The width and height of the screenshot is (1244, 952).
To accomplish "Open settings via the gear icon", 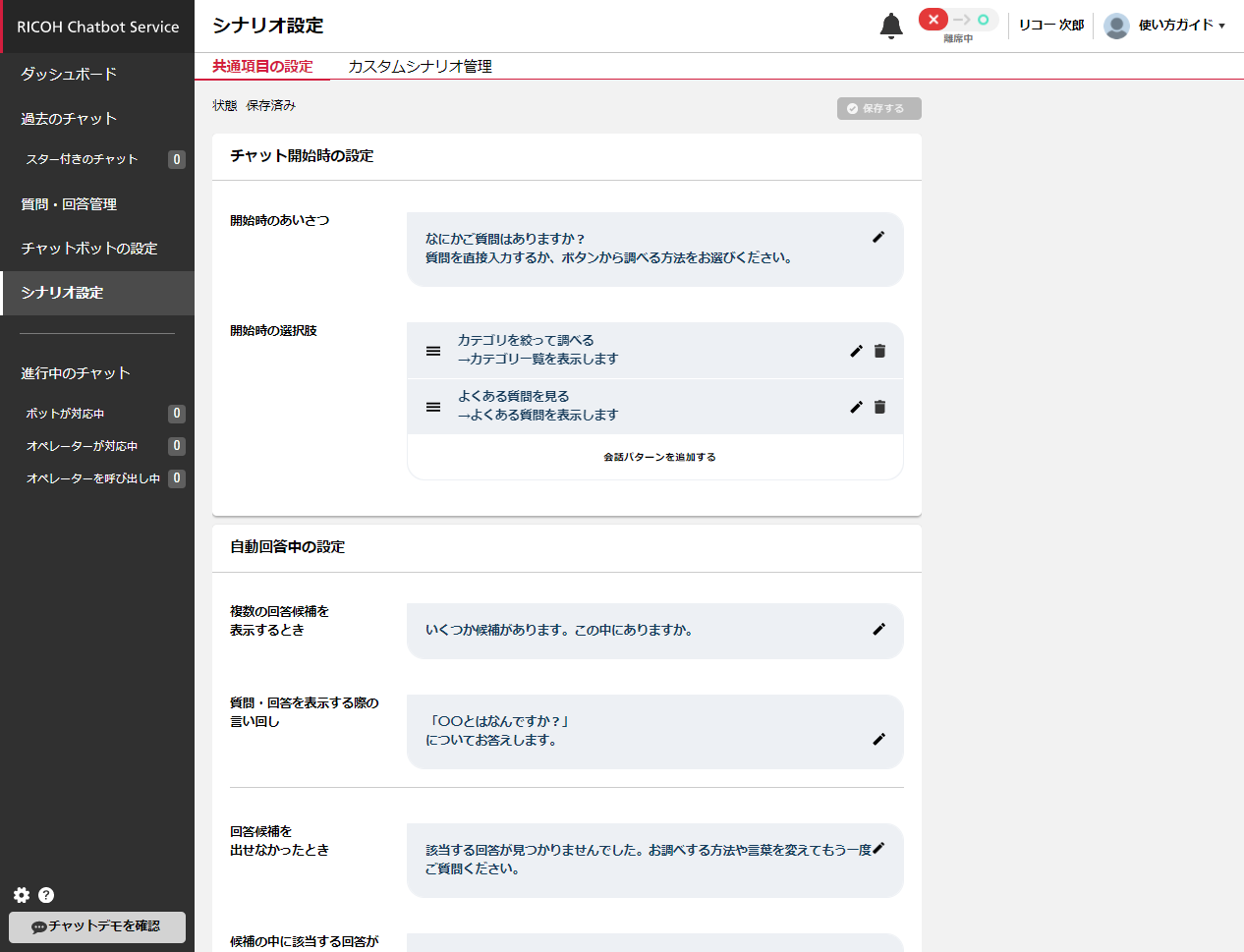I will click(x=22, y=895).
